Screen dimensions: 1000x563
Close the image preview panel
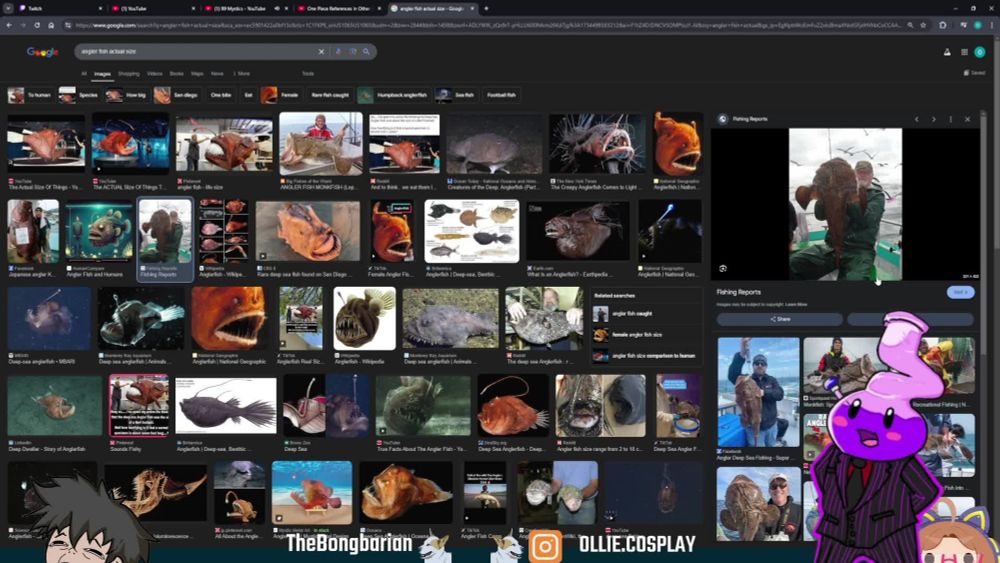click(x=967, y=119)
